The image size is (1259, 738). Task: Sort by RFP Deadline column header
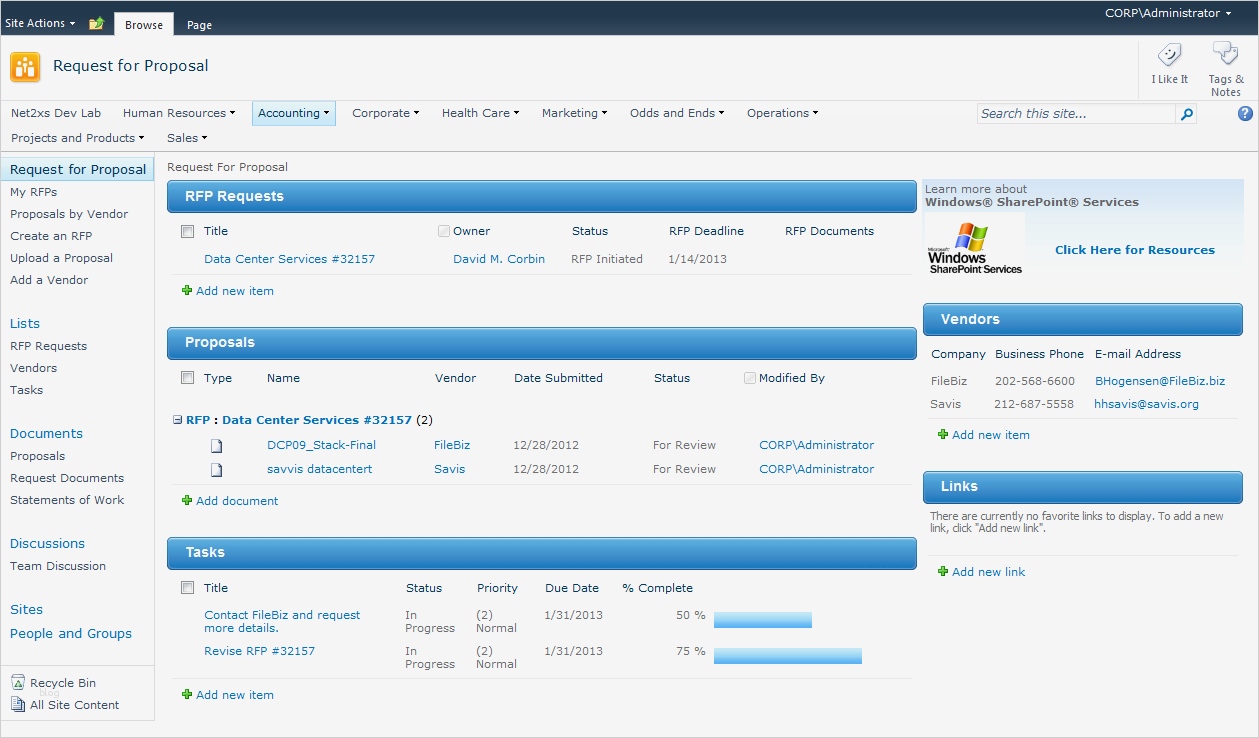[x=706, y=231]
